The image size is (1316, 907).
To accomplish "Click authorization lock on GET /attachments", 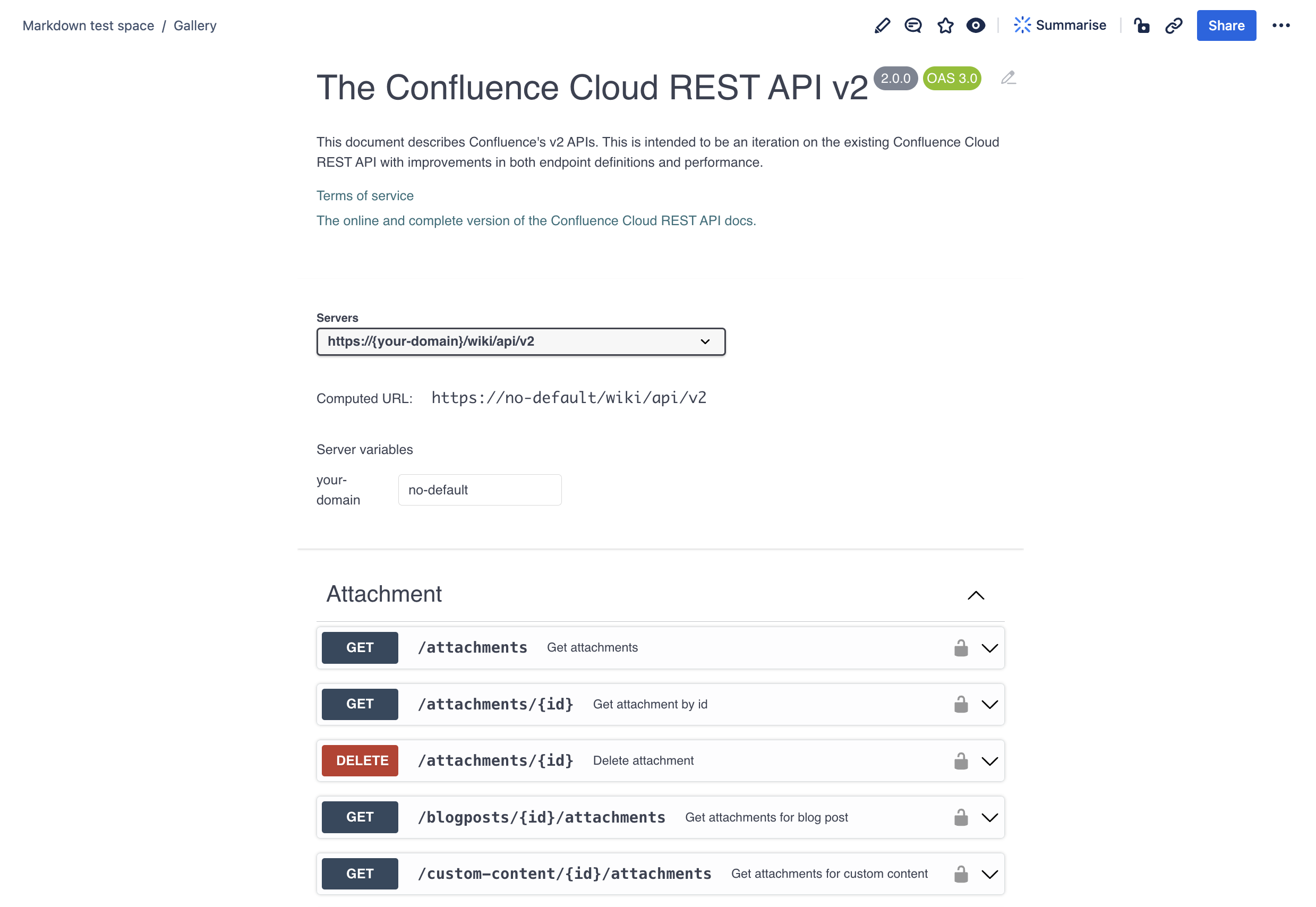I will (960, 648).
